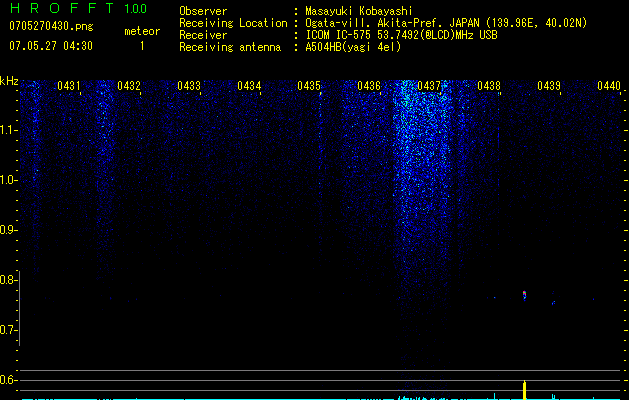Click the 0.7 kHz axis label
Viewport: 629px width, 400px height.
[9, 330]
